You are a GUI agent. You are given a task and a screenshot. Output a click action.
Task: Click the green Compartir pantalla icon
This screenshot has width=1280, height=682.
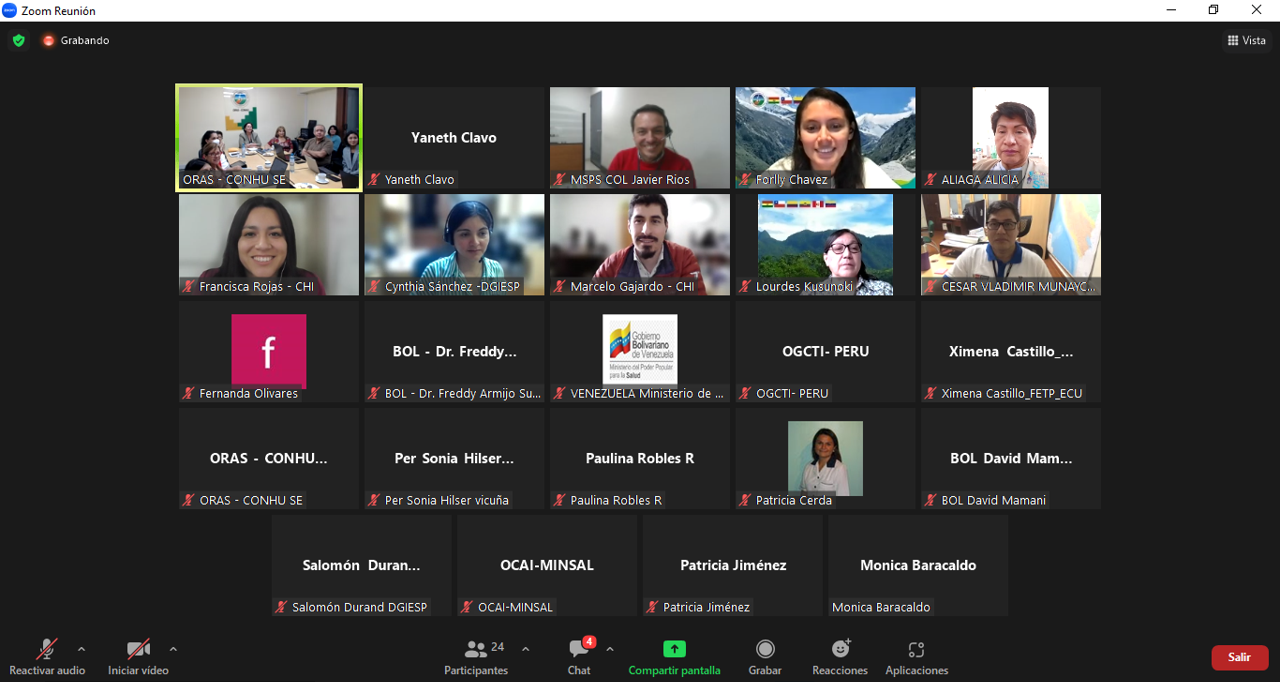pos(674,650)
